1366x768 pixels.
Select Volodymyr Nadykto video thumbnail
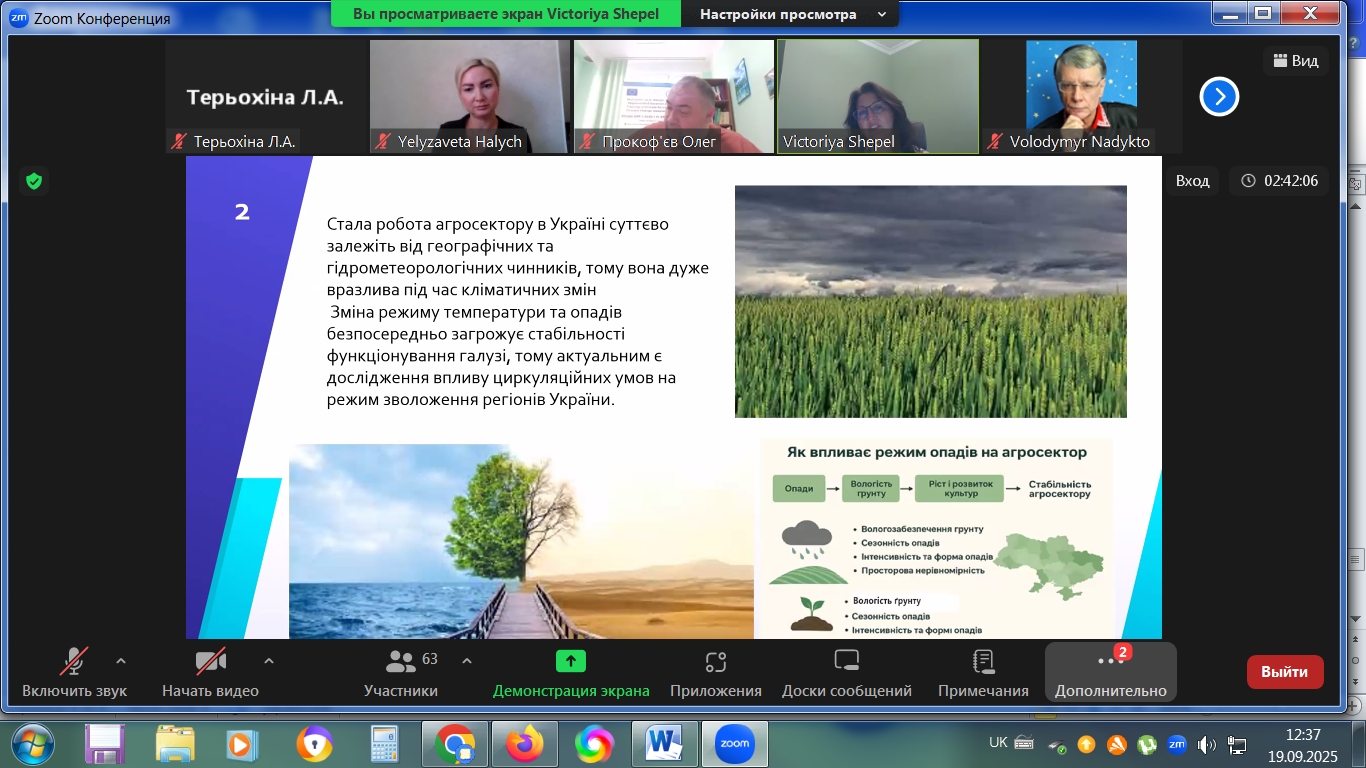pos(1081,97)
